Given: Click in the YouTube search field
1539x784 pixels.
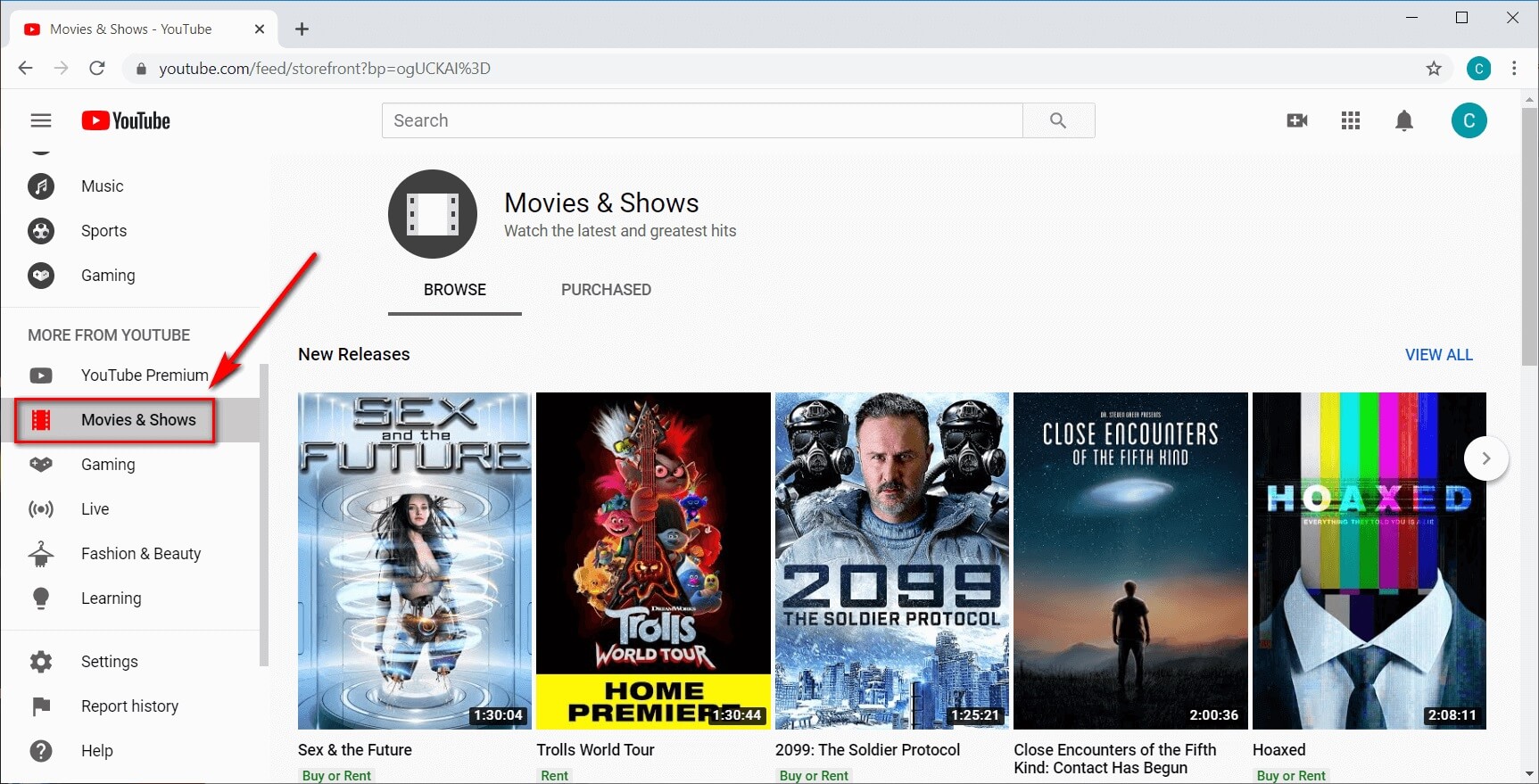Looking at the screenshot, I should click(x=702, y=120).
